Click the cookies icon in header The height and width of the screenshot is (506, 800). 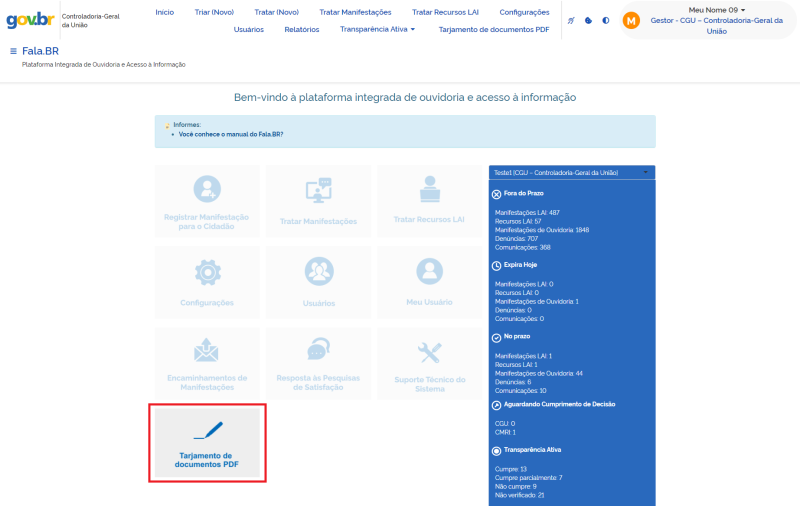(588, 20)
